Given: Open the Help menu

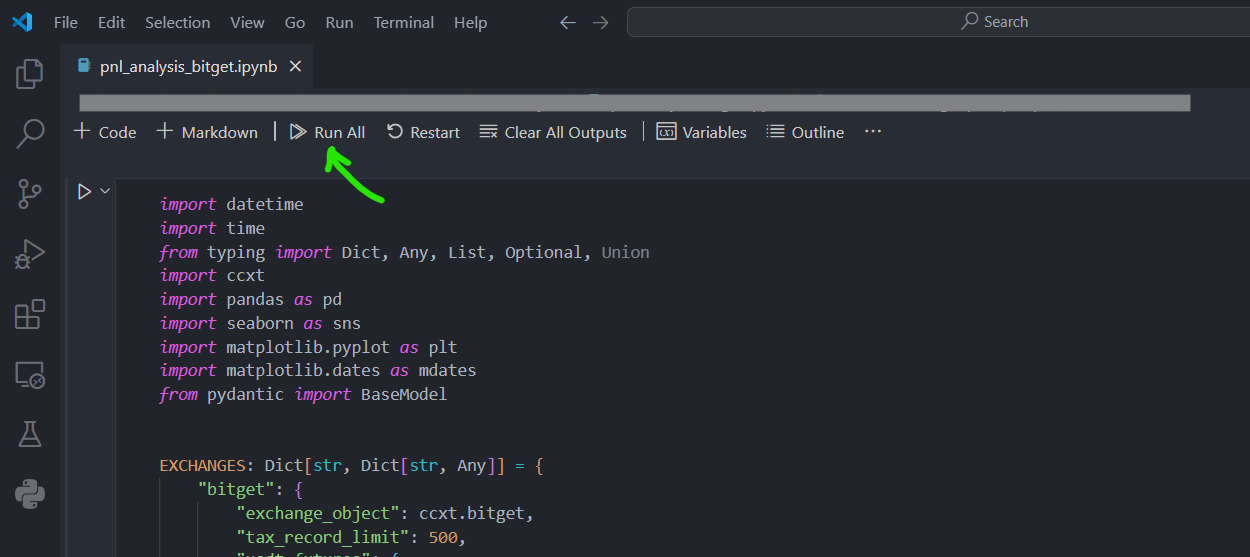Looking at the screenshot, I should (470, 22).
